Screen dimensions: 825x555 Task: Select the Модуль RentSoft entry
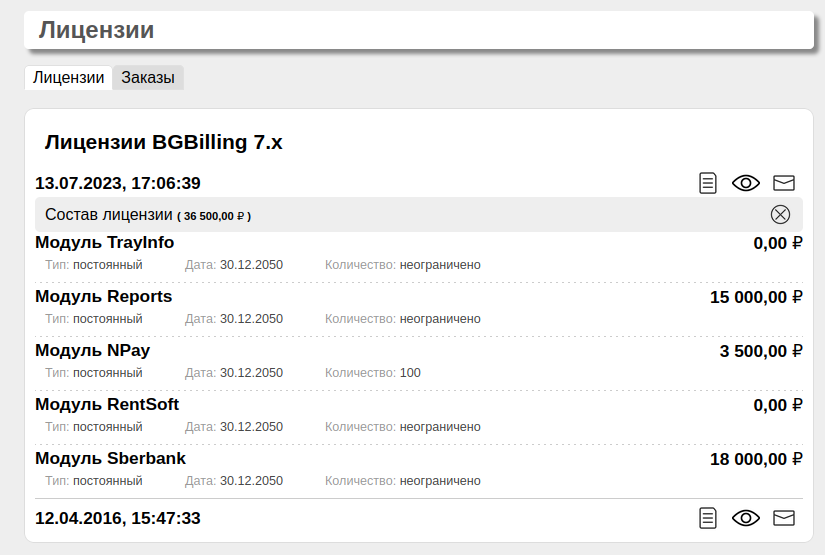pyautogui.click(x=107, y=404)
